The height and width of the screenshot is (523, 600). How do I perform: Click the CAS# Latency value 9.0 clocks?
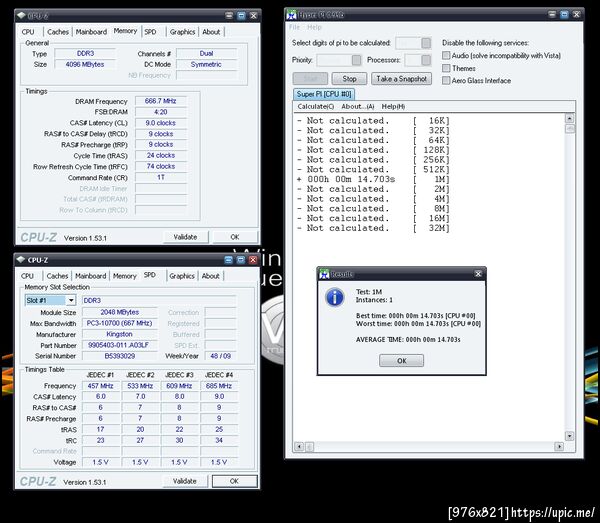tap(161, 123)
